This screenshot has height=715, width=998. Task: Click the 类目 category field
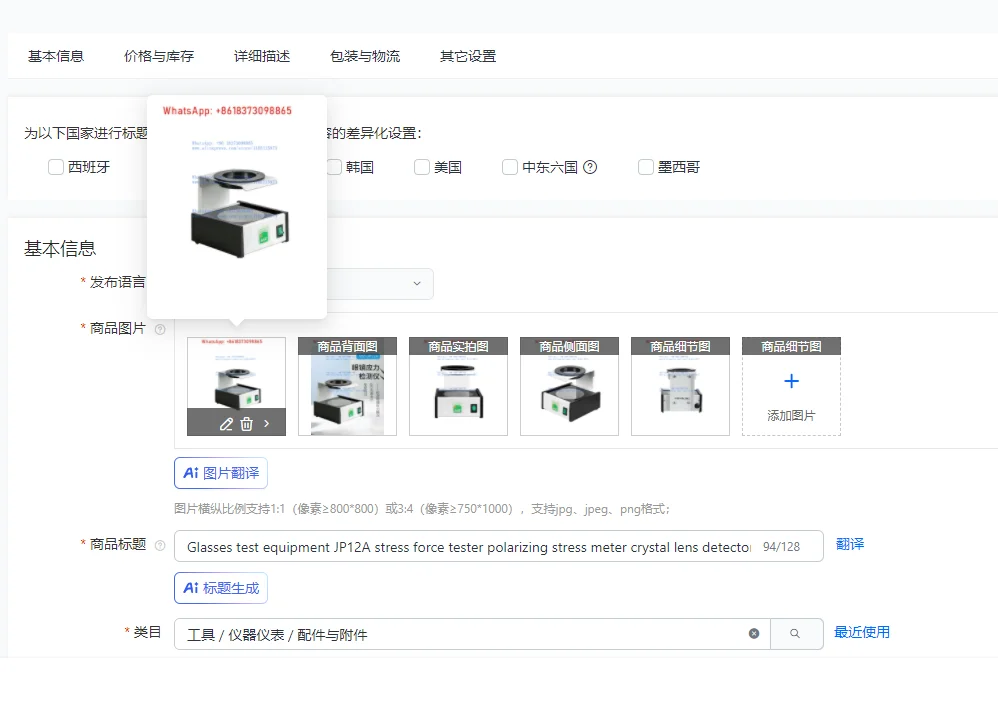click(472, 634)
